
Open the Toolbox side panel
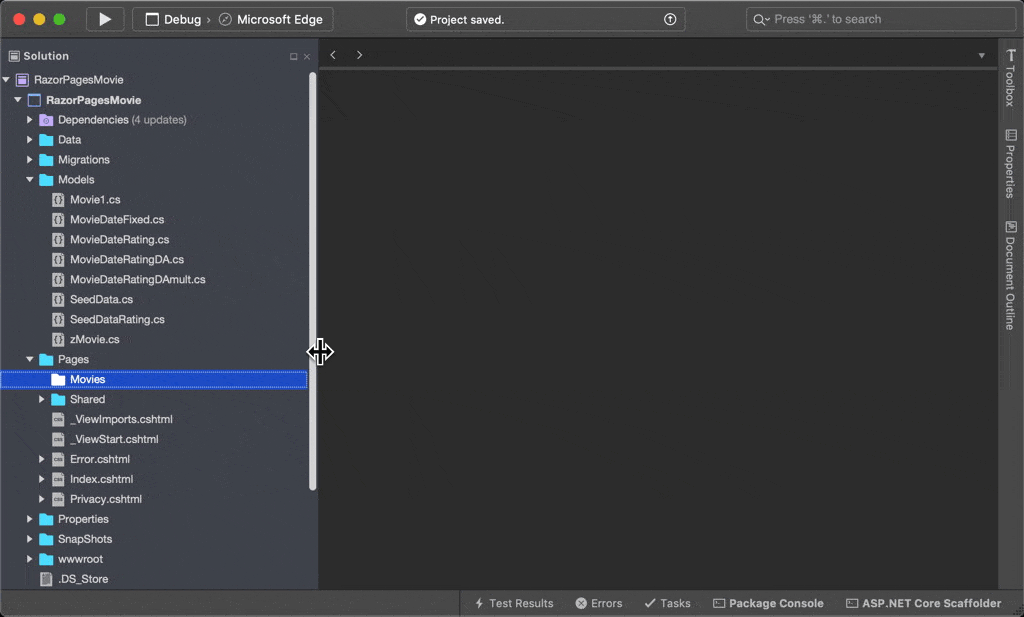(x=1010, y=77)
